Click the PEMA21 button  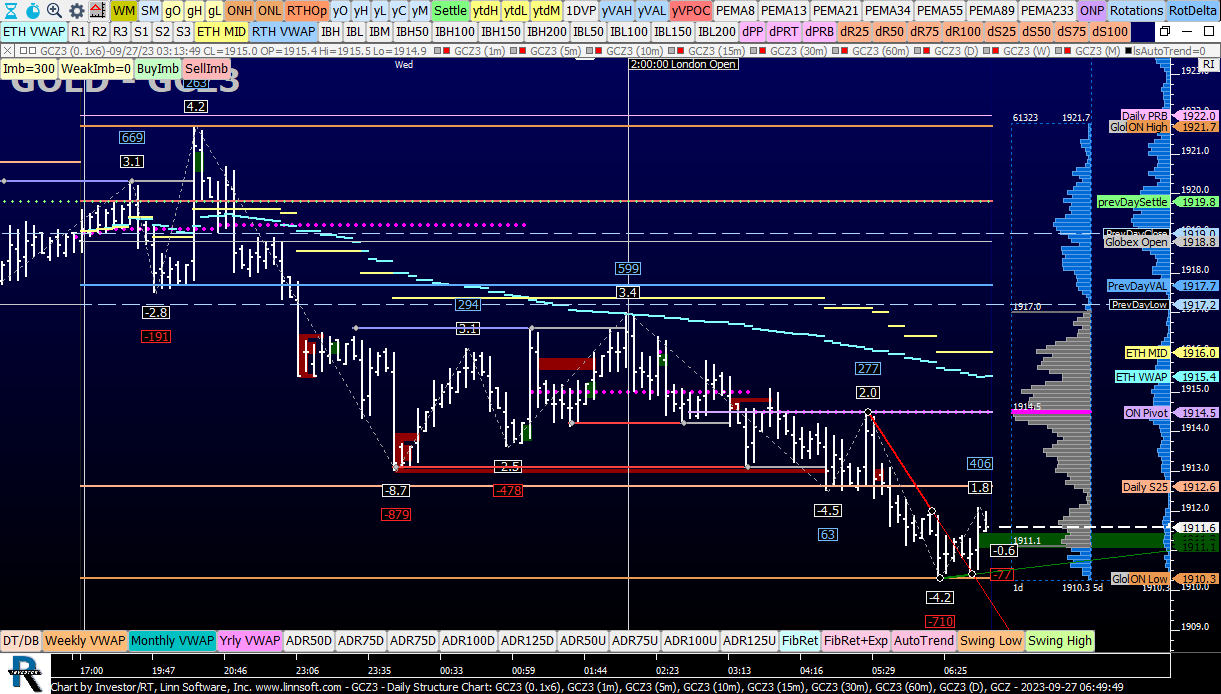(x=835, y=10)
